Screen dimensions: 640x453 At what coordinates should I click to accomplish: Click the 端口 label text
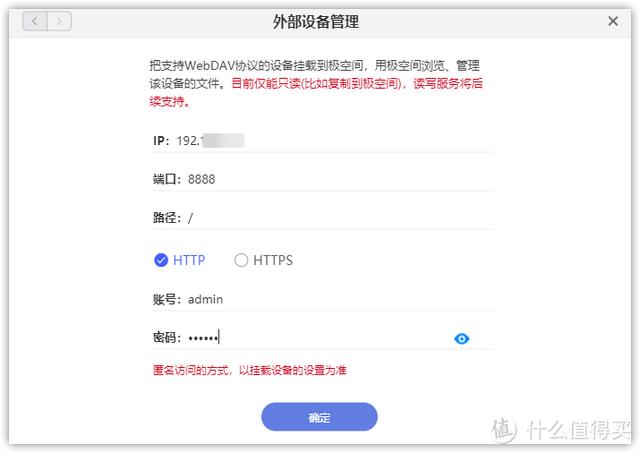[166, 179]
